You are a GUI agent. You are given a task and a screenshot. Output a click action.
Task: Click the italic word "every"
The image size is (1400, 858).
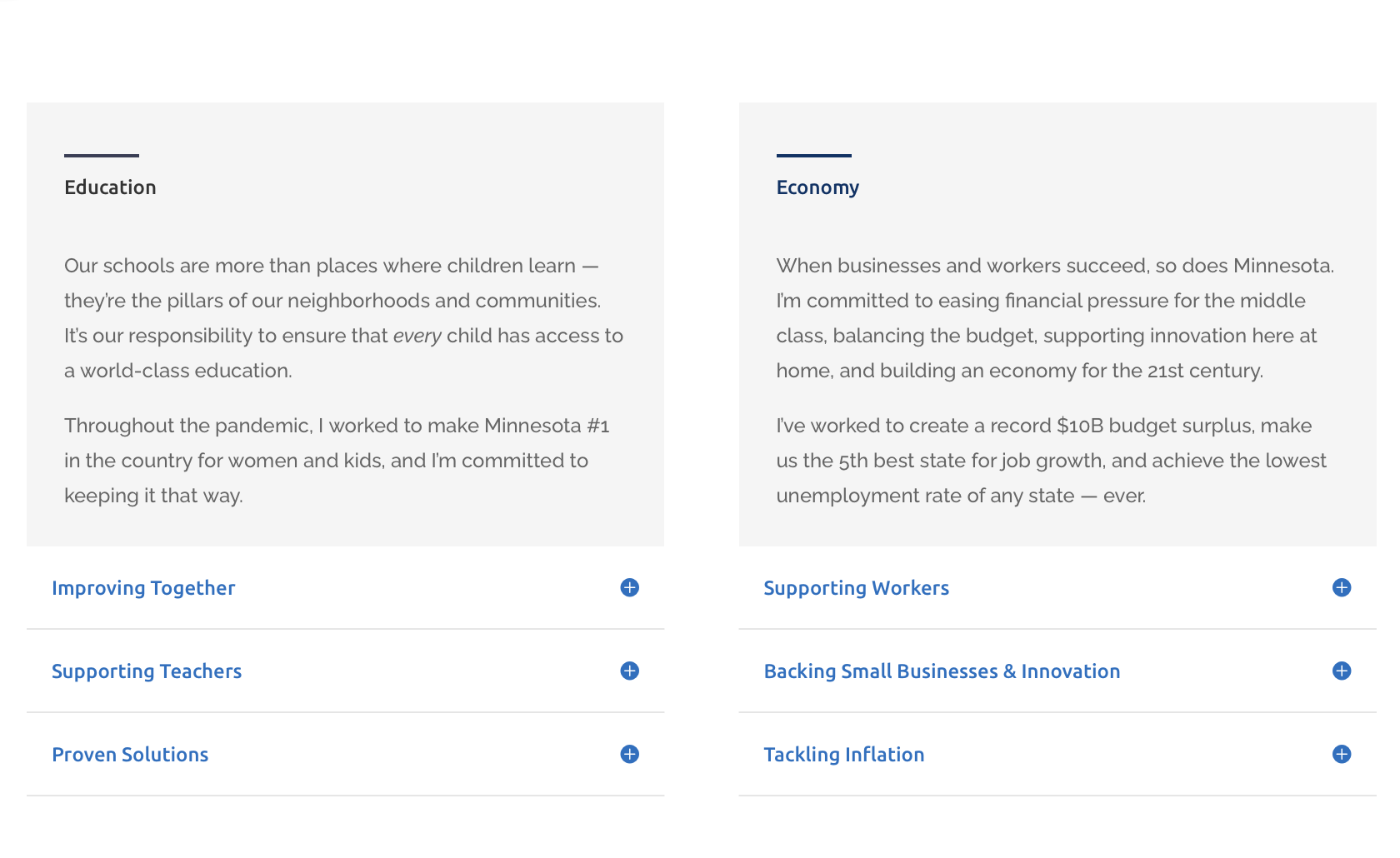[x=417, y=336]
